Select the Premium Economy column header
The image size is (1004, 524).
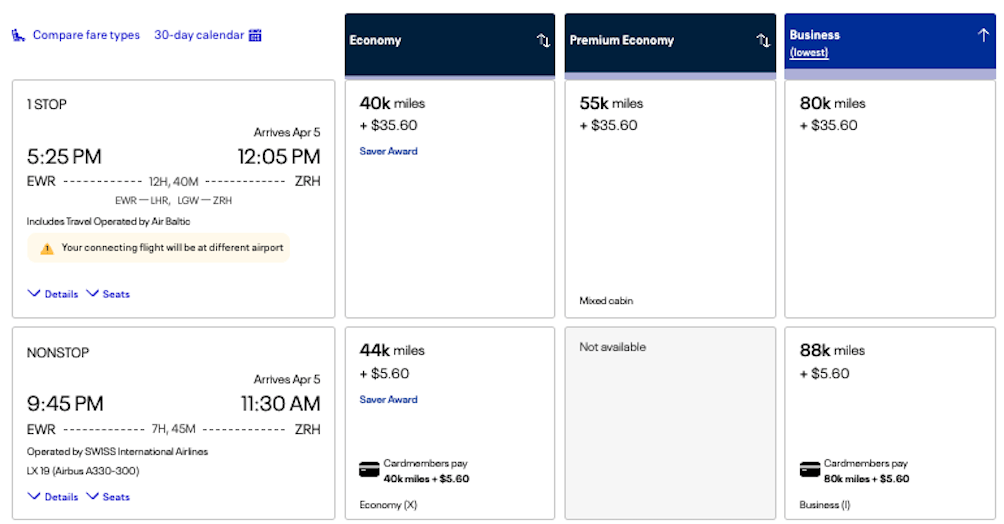pos(650,41)
